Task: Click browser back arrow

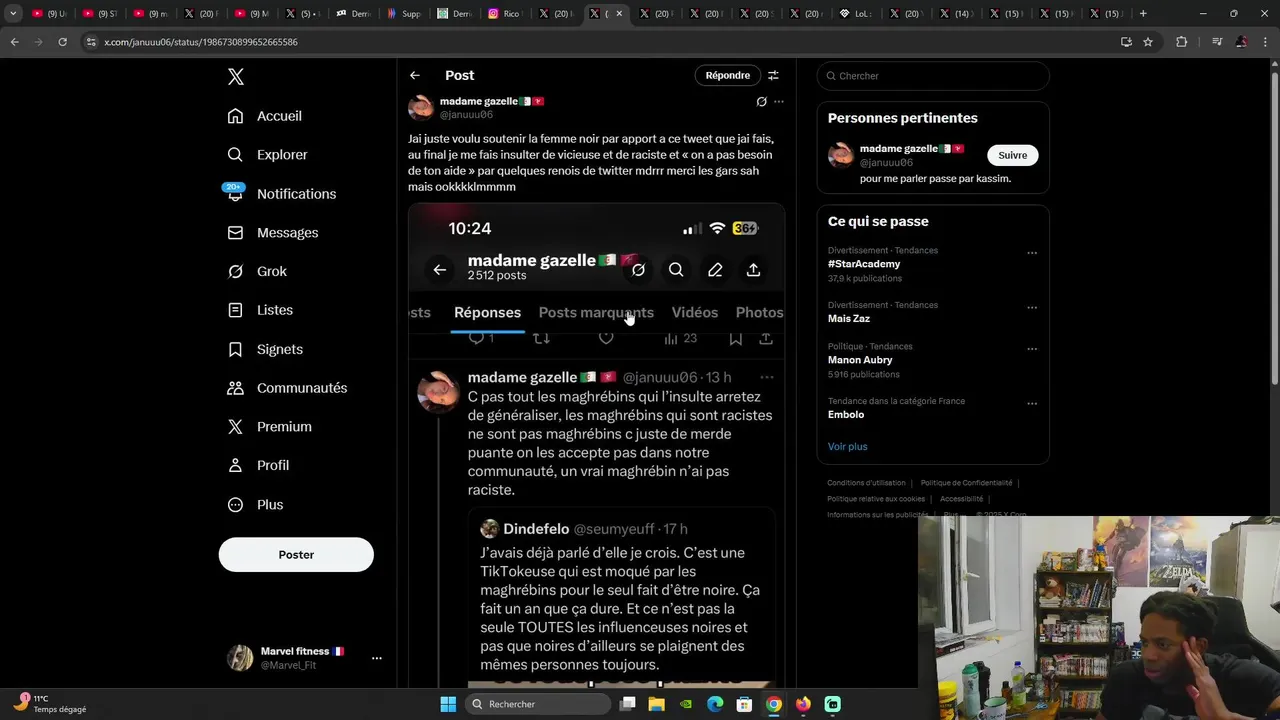Action: (x=14, y=42)
